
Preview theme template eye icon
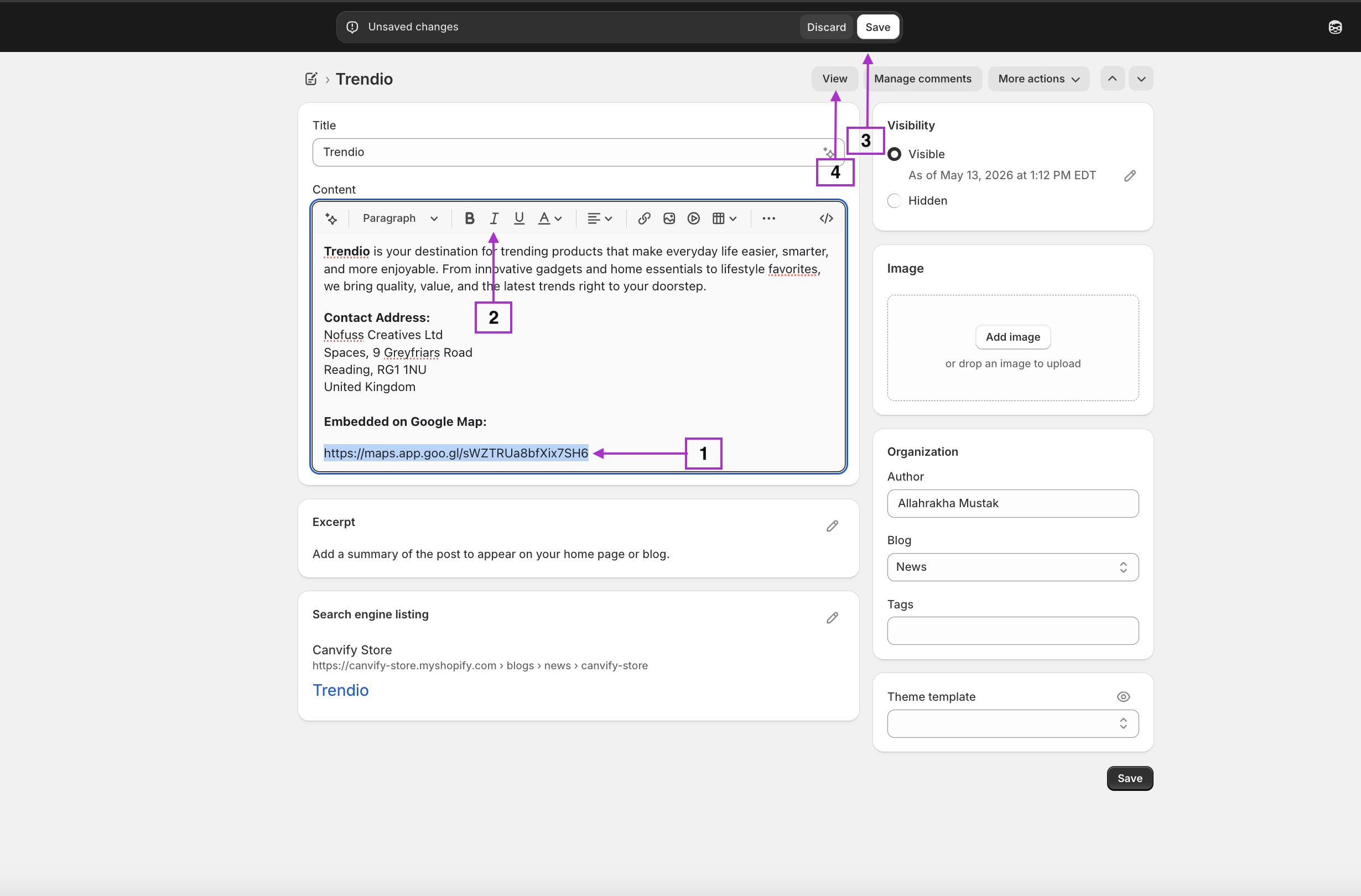(1123, 697)
